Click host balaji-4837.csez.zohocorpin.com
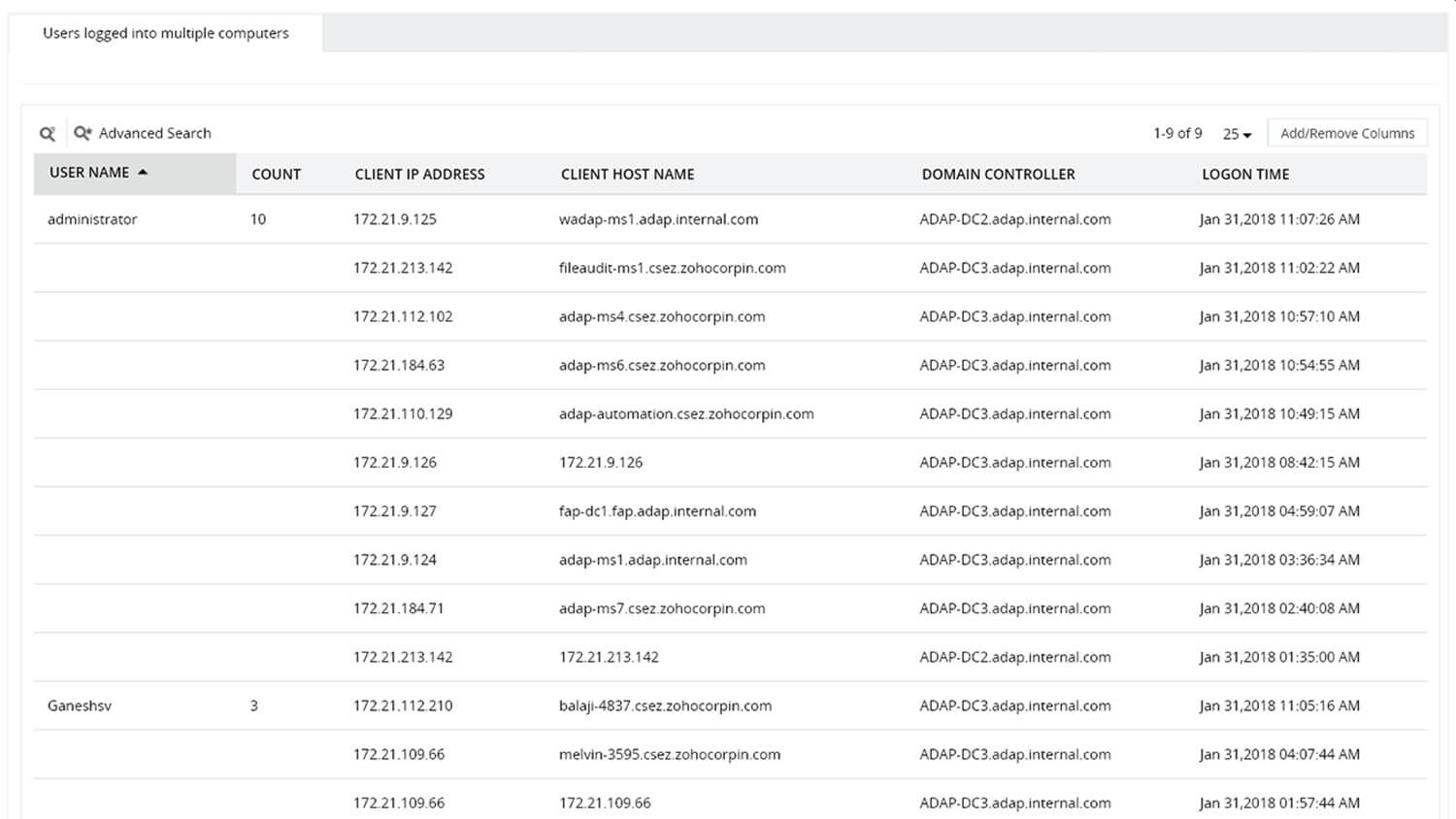 [x=665, y=705]
